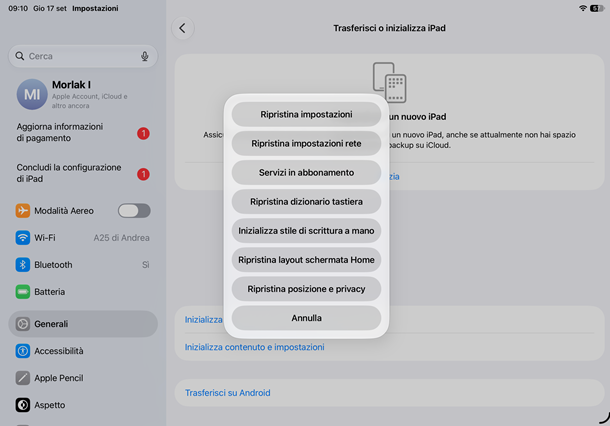Choose Ripristina dizionario tastiera
Screen dimensions: 610x426
(306, 202)
